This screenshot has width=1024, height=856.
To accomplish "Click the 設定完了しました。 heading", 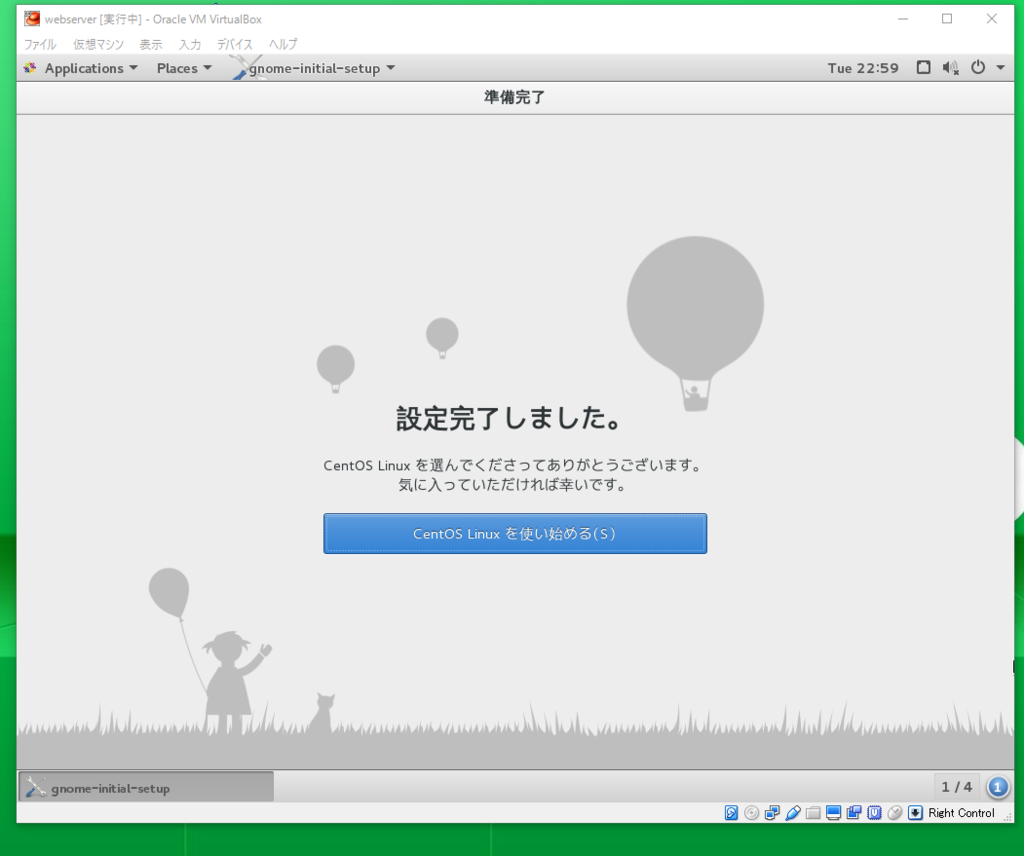I will click(509, 419).
